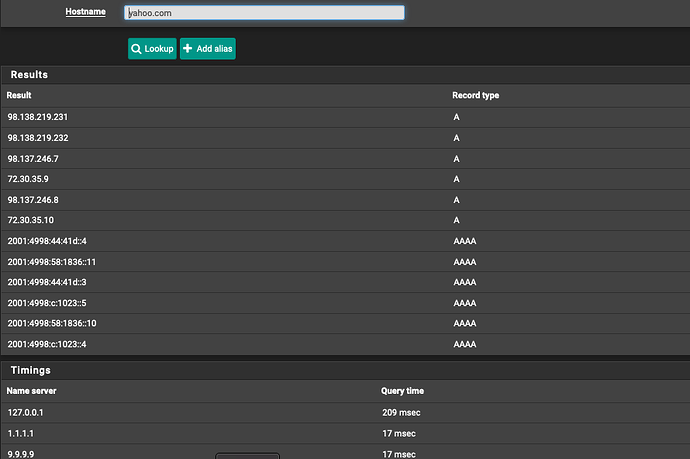The width and height of the screenshot is (690, 459).
Task: Select result 2001:4998:c:1023::4
Action: [x=47, y=344]
